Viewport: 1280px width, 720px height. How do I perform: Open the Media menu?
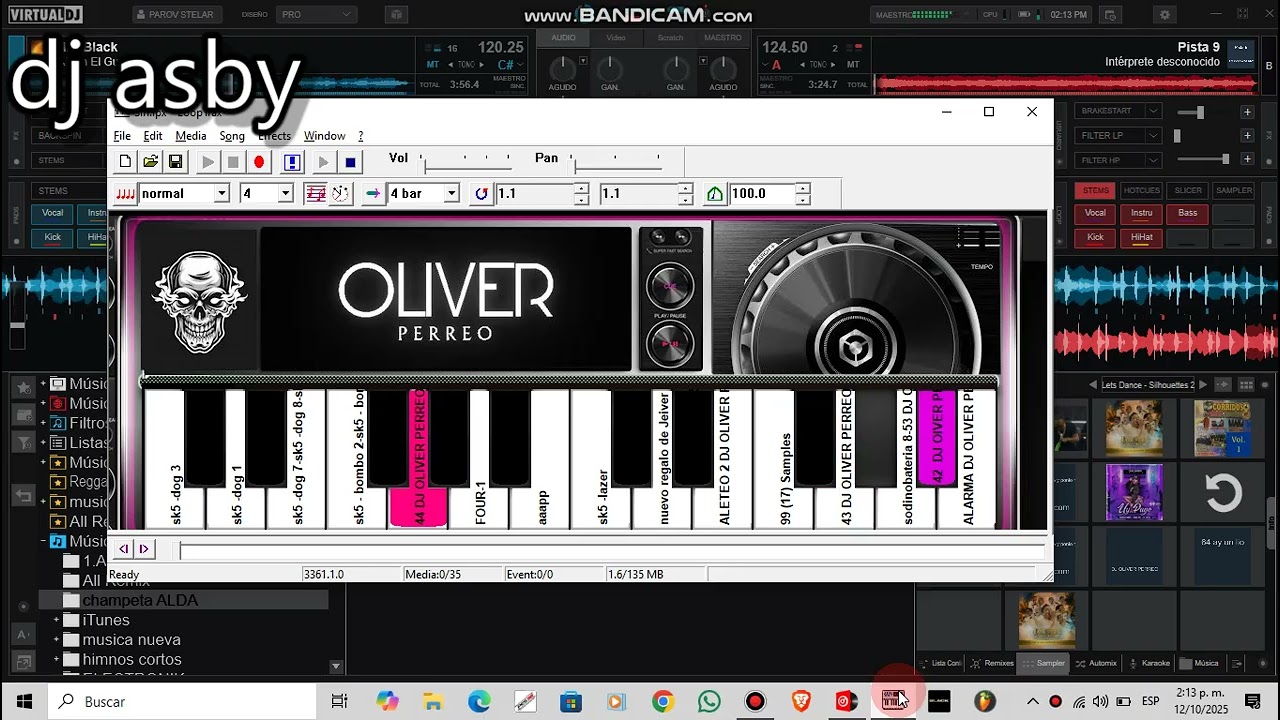191,136
